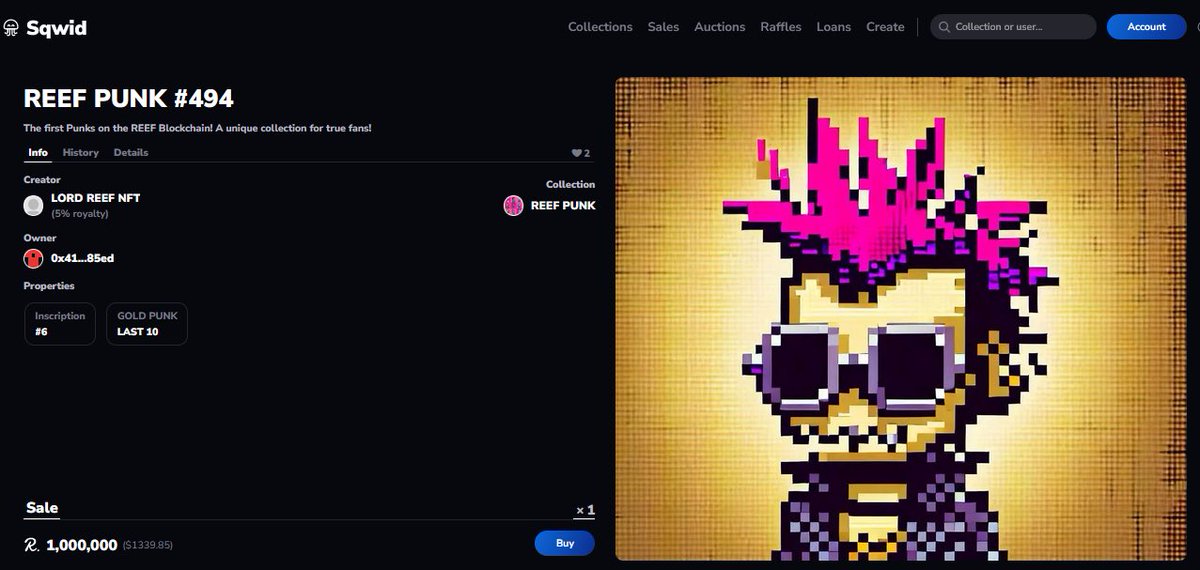Viewport: 1200px width, 570px height.
Task: Click the '× 1' quantity label
Action: pos(586,511)
